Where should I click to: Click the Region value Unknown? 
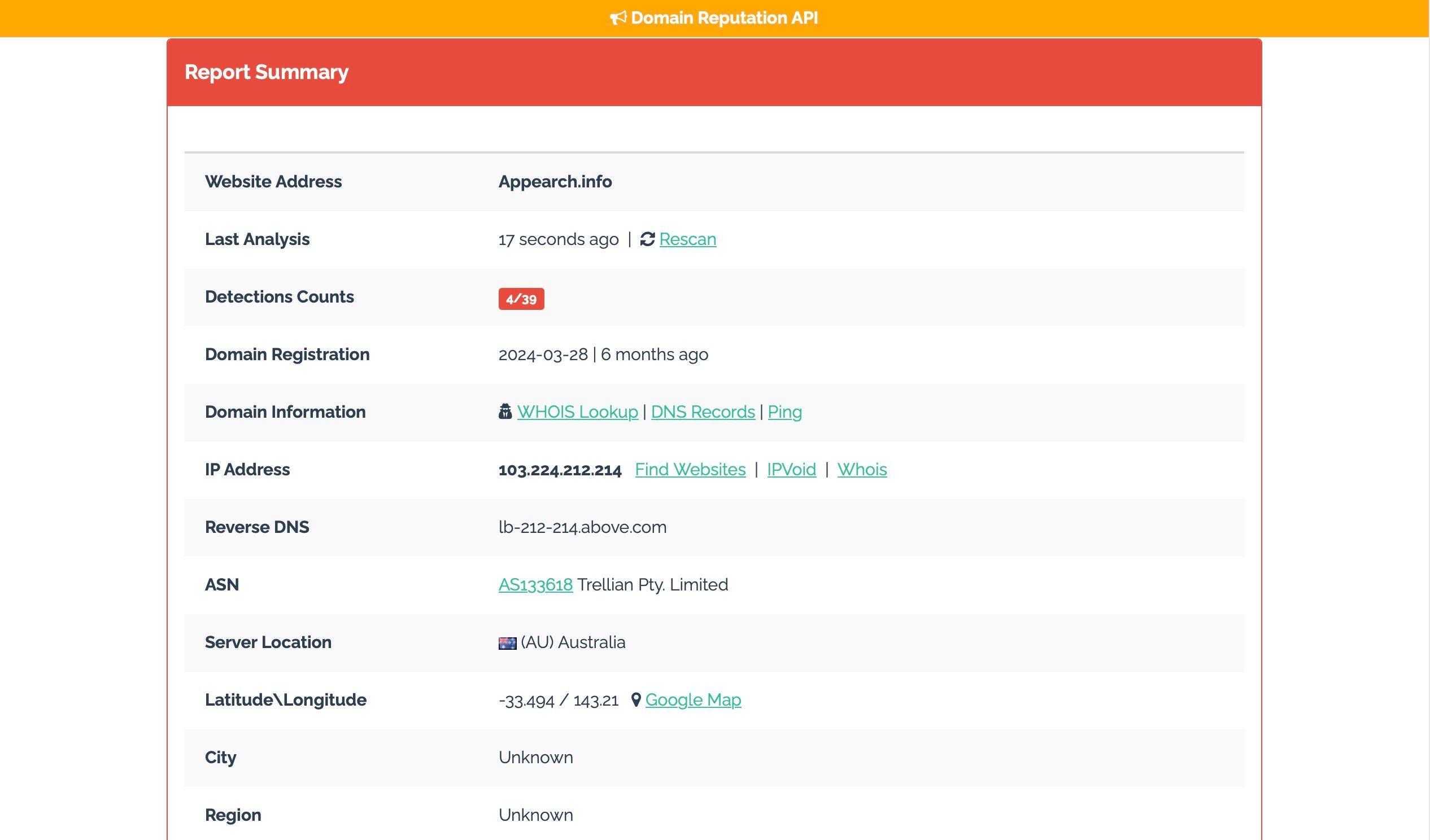[x=535, y=815]
